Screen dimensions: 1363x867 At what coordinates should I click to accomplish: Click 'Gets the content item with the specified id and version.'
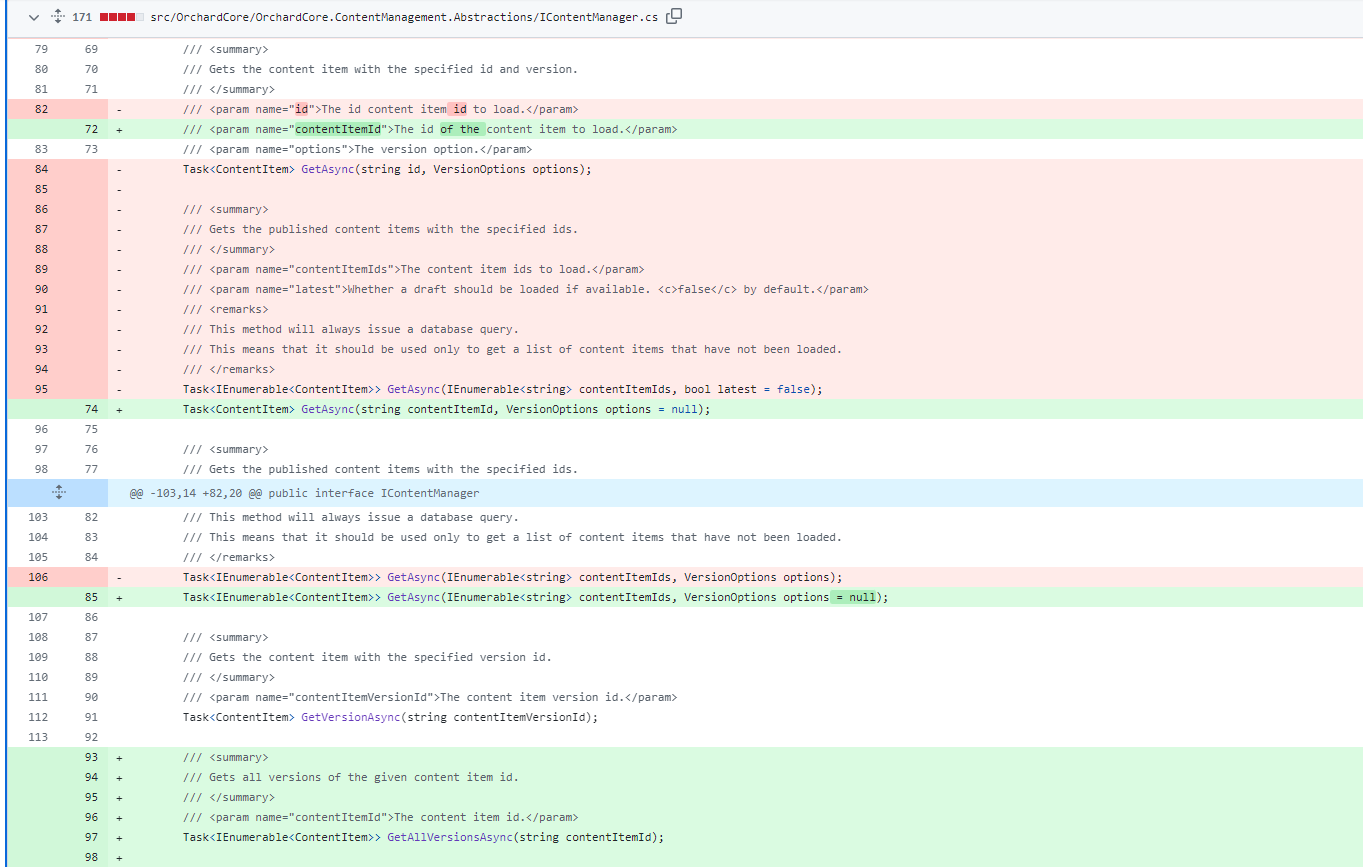click(380, 69)
